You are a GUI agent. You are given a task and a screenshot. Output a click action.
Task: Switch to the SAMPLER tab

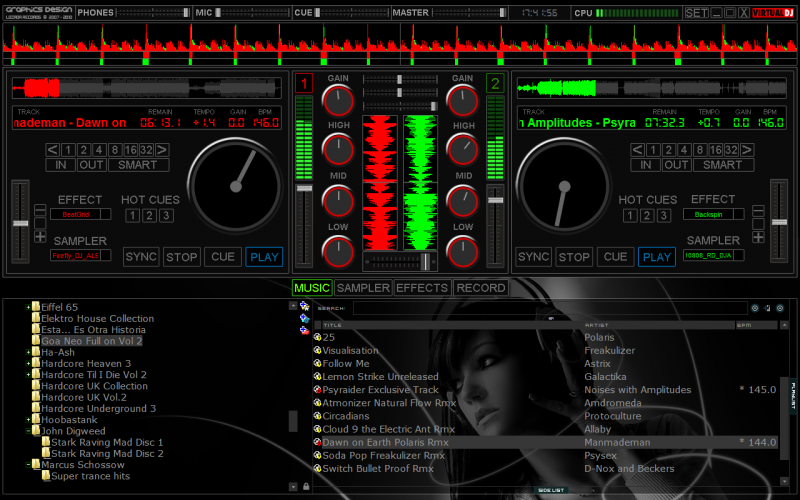[363, 288]
